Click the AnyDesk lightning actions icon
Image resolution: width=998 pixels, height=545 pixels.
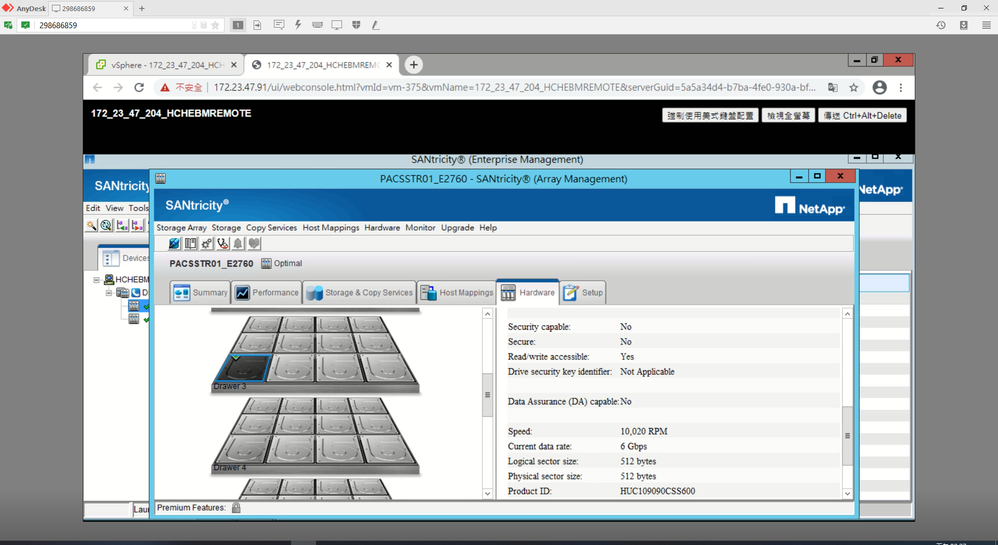pos(298,25)
